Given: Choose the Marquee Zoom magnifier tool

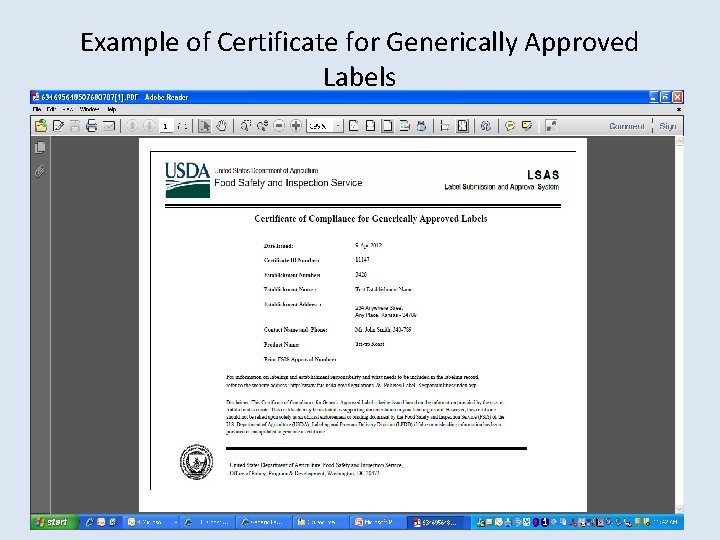Looking at the screenshot, I should [246, 125].
